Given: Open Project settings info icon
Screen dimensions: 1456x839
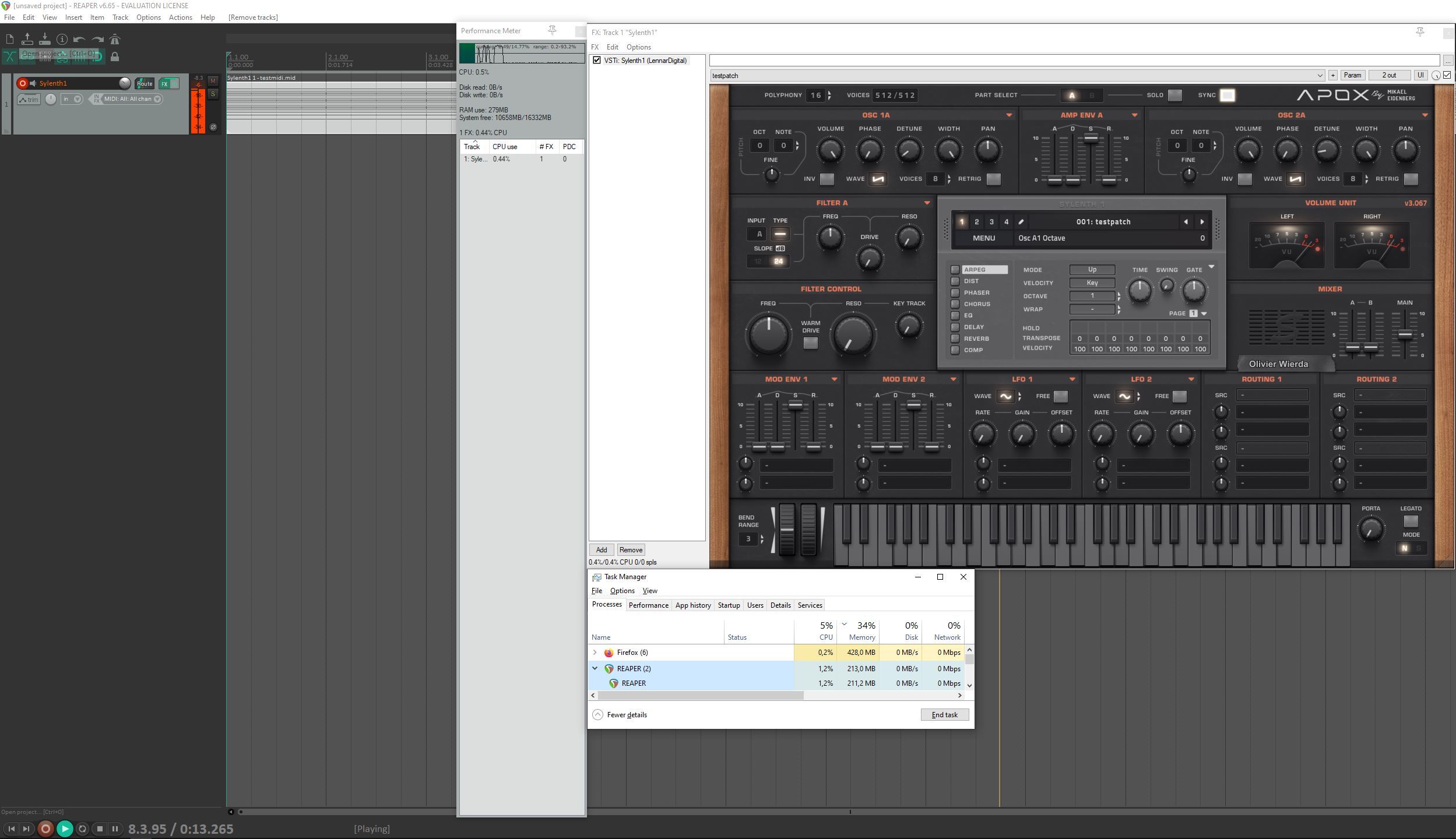Looking at the screenshot, I should pos(62,40).
